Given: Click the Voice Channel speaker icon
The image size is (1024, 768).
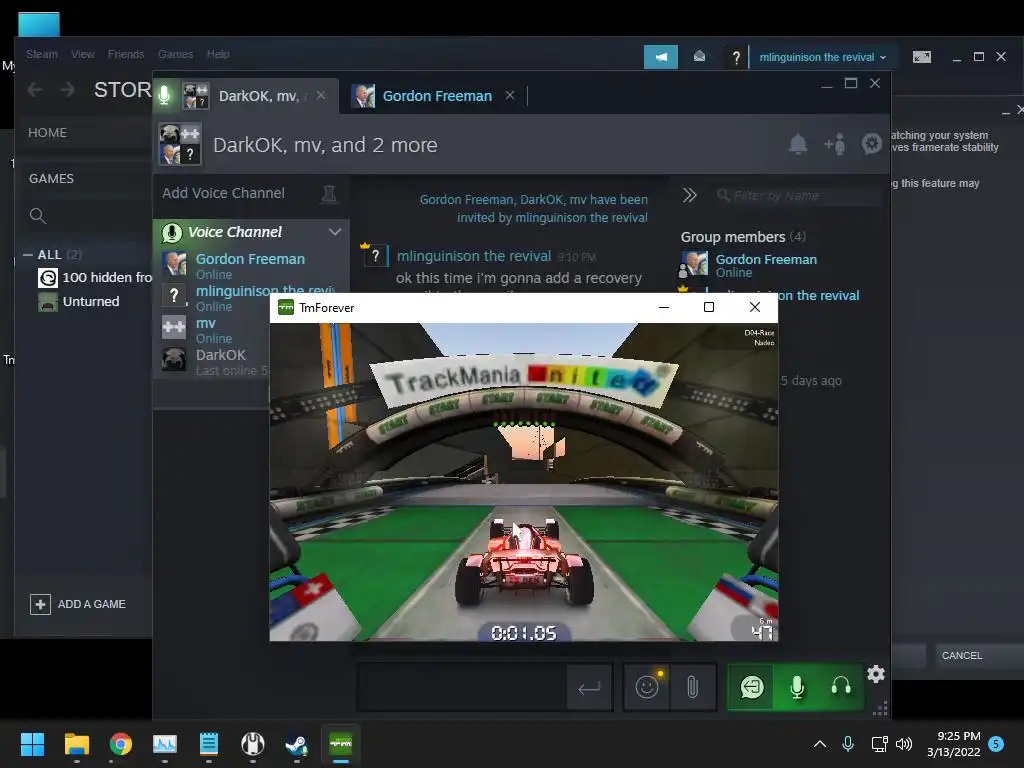Looking at the screenshot, I should pos(172,232).
